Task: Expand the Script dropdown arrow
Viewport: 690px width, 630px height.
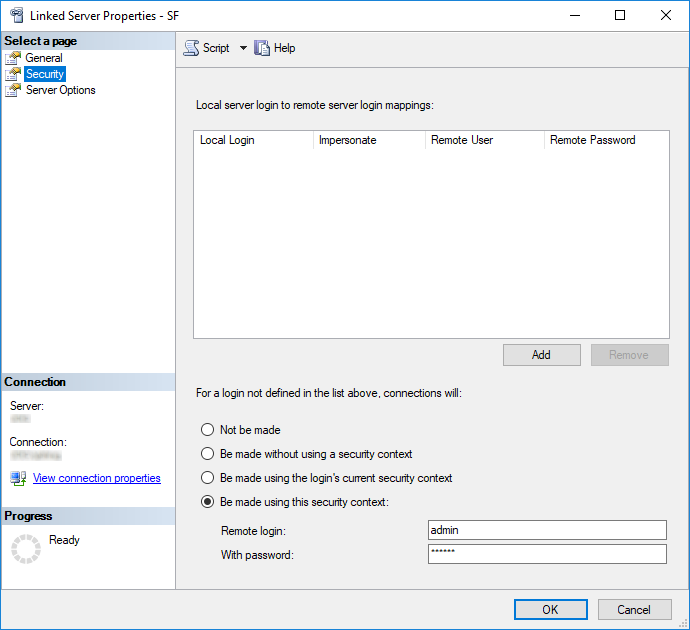Action: [243, 48]
